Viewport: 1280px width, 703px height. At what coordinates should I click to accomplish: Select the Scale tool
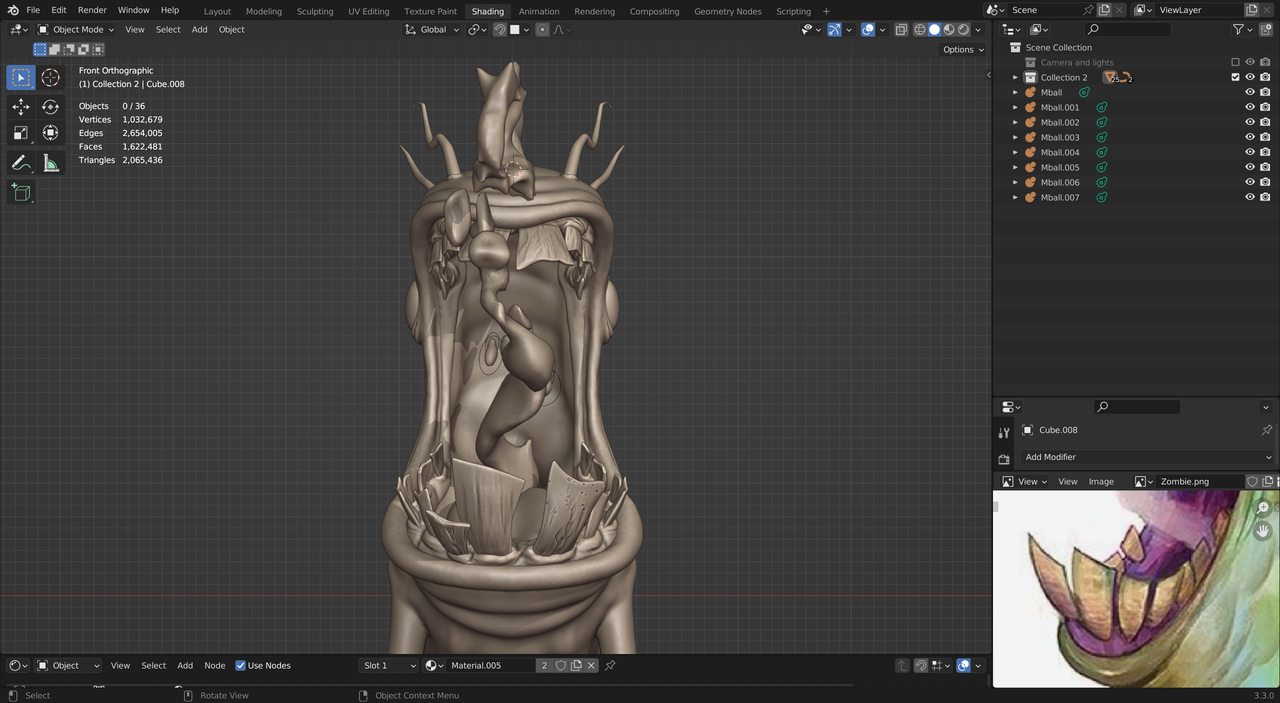(21, 133)
